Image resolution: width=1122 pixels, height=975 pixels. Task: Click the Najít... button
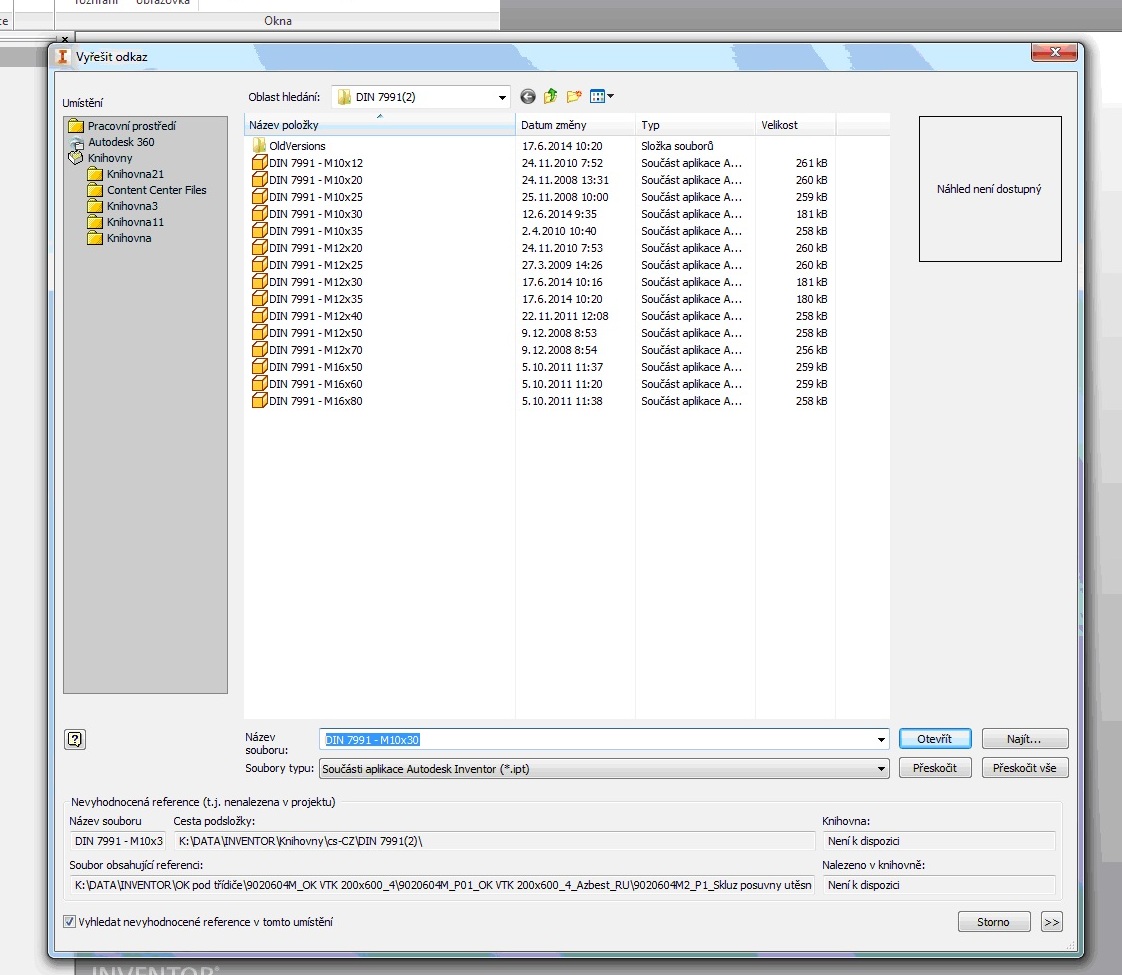[1024, 739]
